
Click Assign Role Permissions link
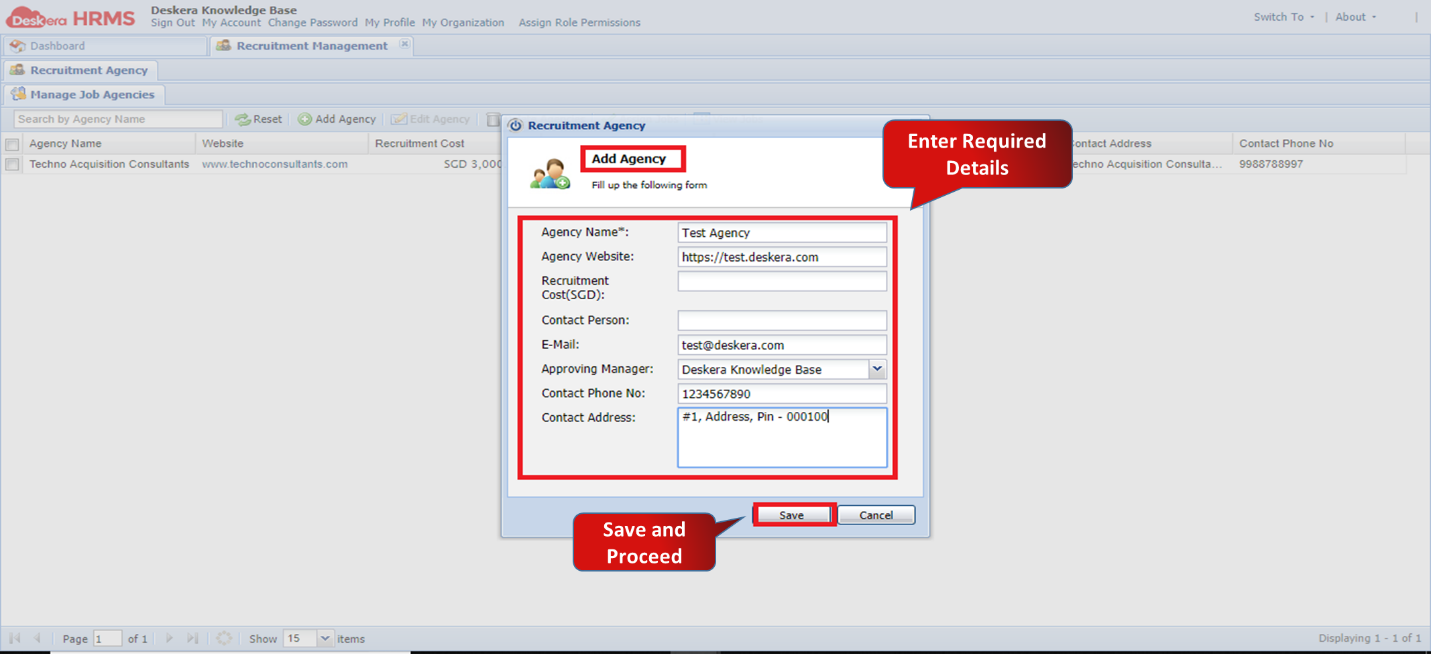point(580,23)
